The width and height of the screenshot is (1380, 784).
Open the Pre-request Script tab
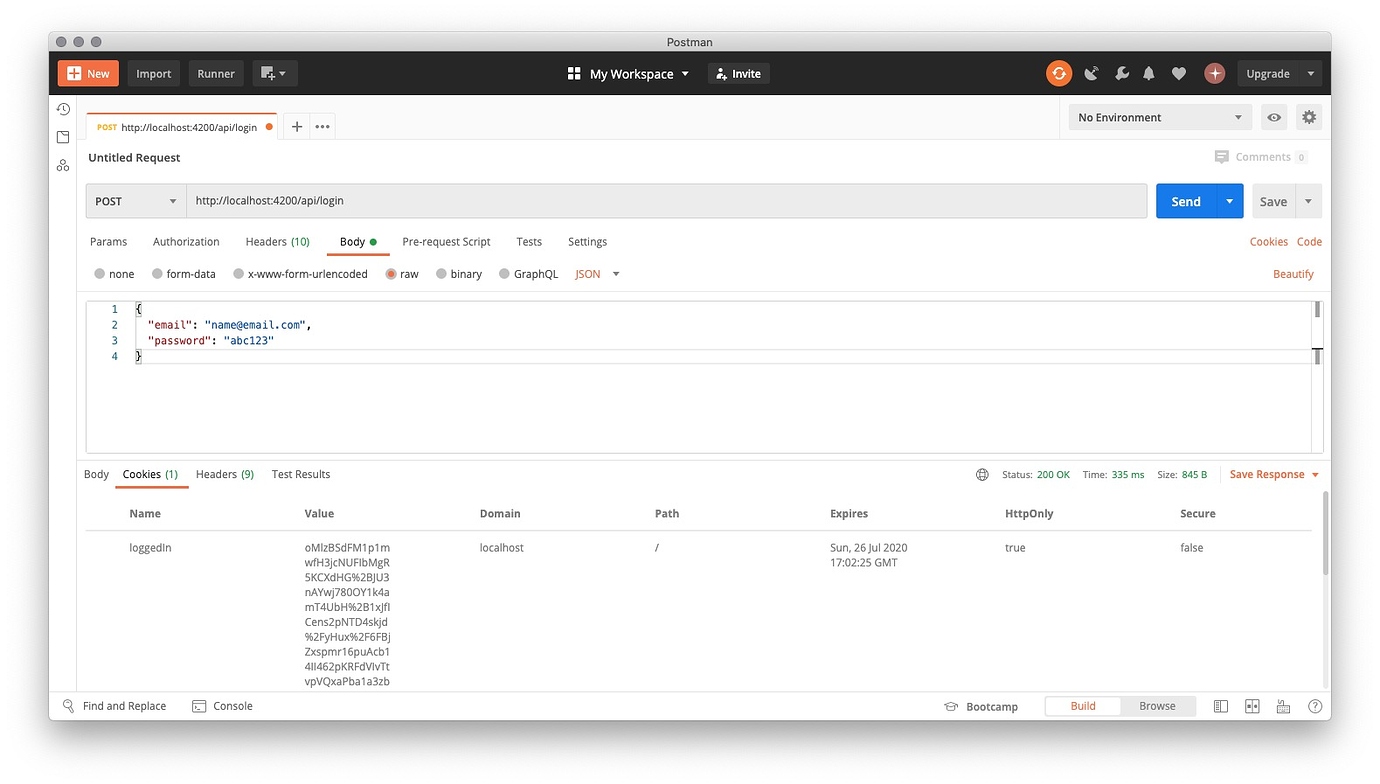pyautogui.click(x=446, y=242)
